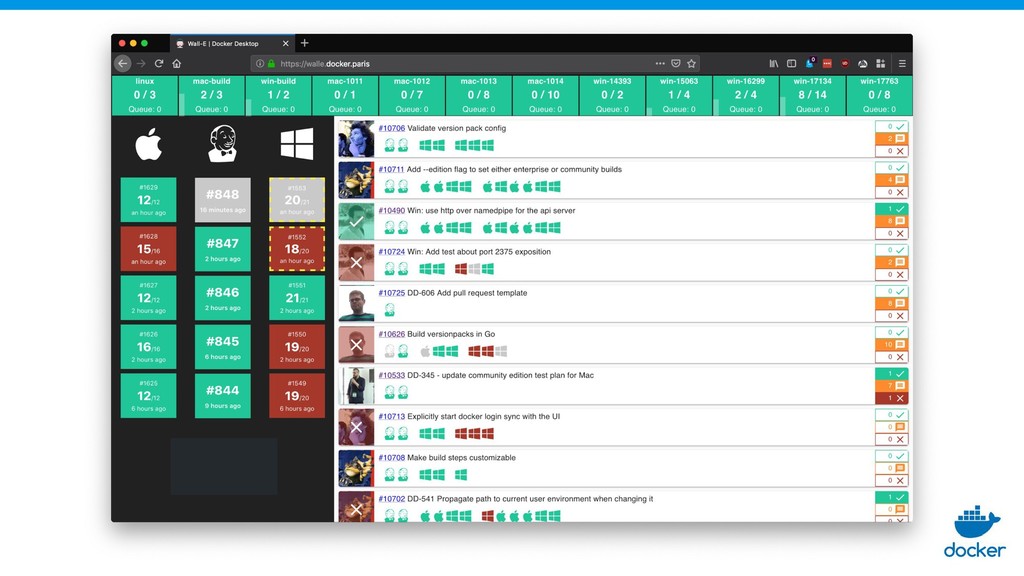Screen dimensions: 1024x576
Task: Click the large Windows logo column header
Action: click(x=296, y=144)
